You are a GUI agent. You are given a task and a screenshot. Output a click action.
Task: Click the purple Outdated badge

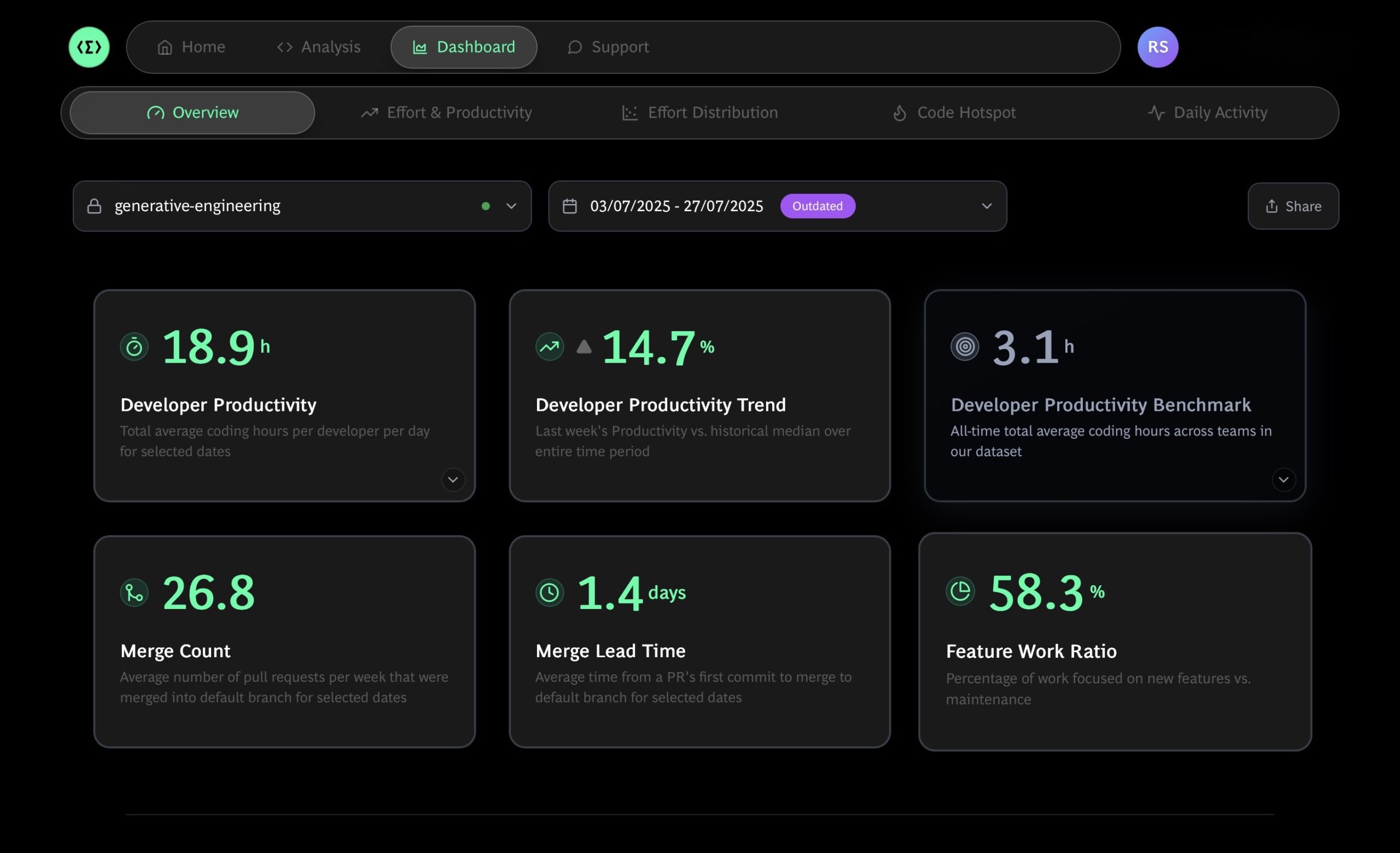(x=818, y=206)
